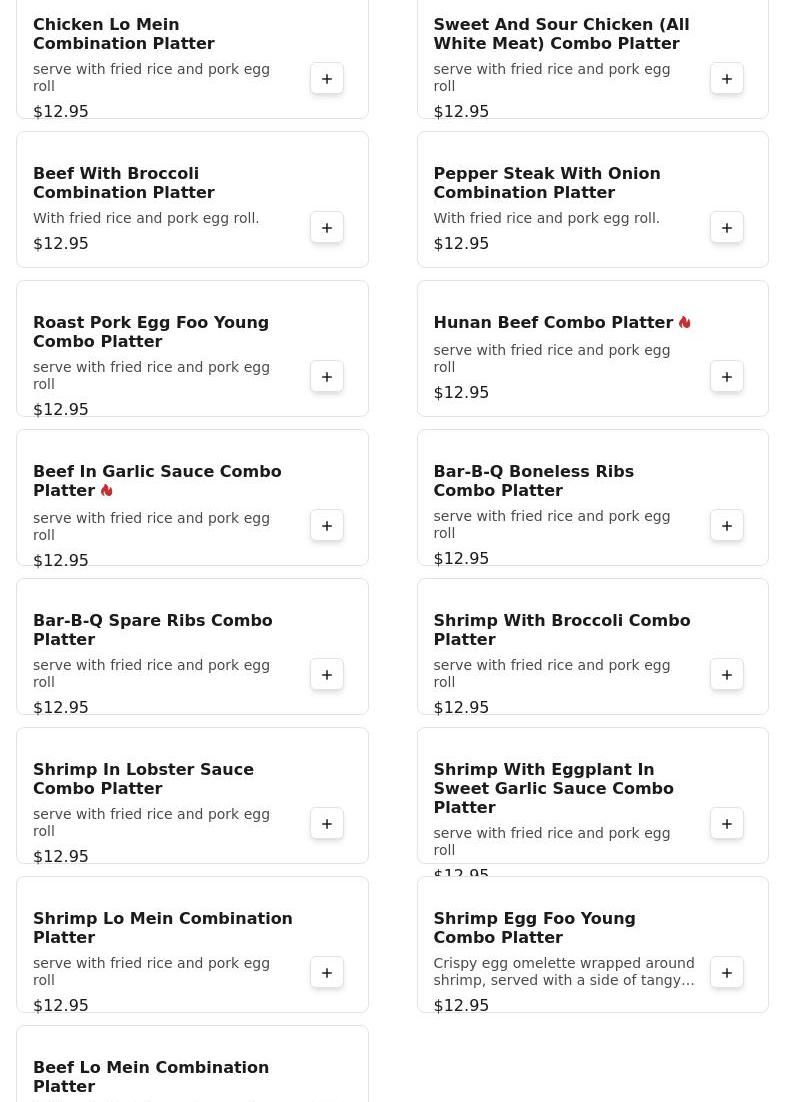Add Chicken Lo Mein Combination Platter
This screenshot has height=1102, width=785.
(x=327, y=79)
